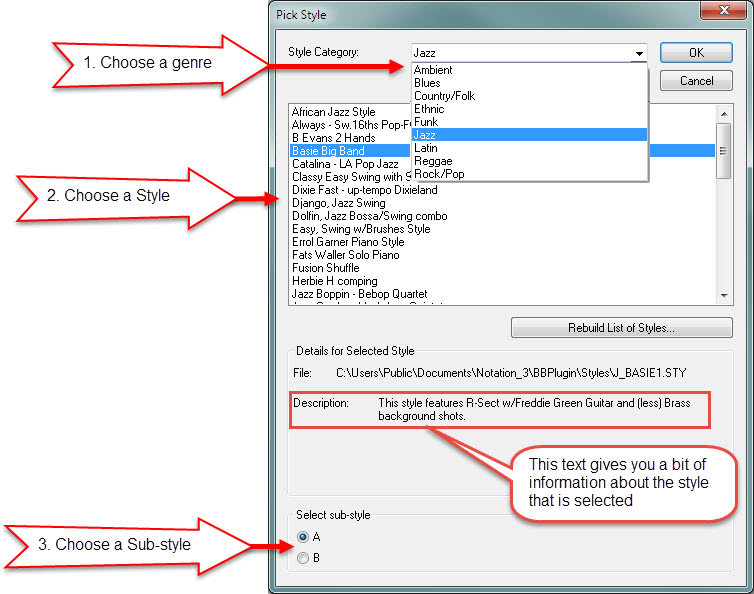Image resolution: width=754 pixels, height=594 pixels.
Task: Select the Fusion Shuffle style
Action: tap(325, 268)
